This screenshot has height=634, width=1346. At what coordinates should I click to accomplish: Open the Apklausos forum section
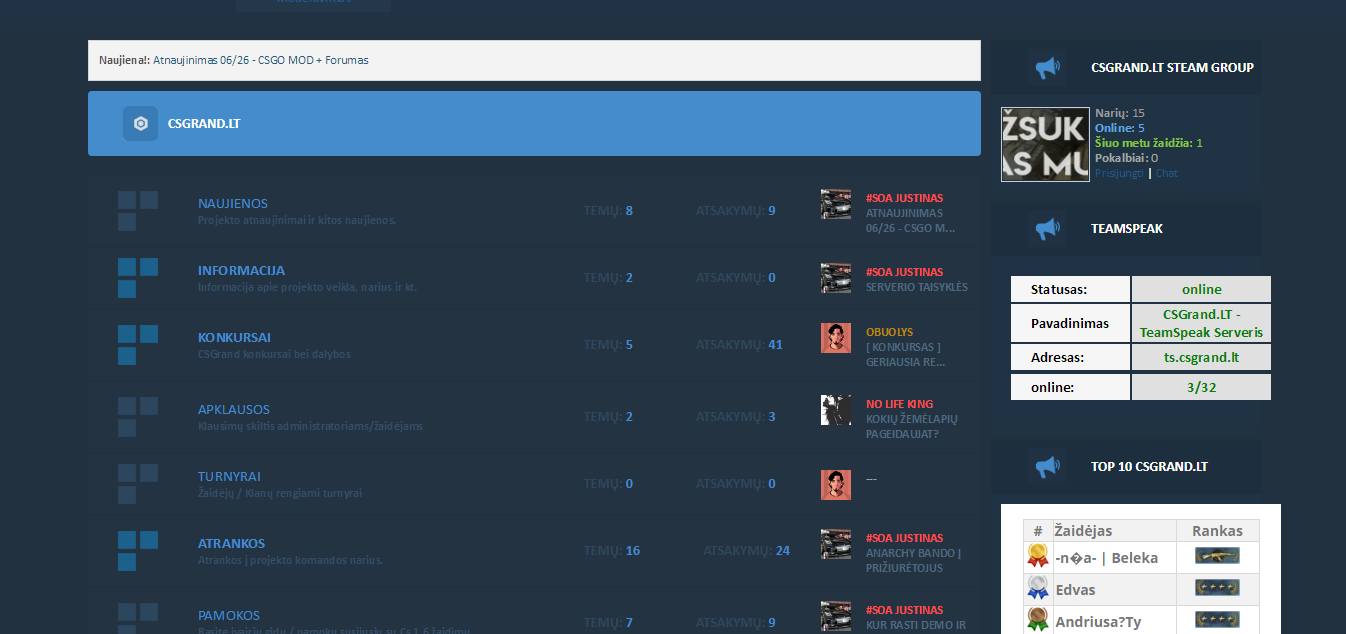pyautogui.click(x=234, y=410)
